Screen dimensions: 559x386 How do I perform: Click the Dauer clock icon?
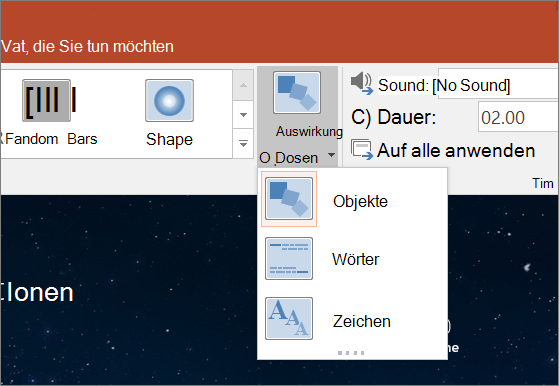[361, 117]
